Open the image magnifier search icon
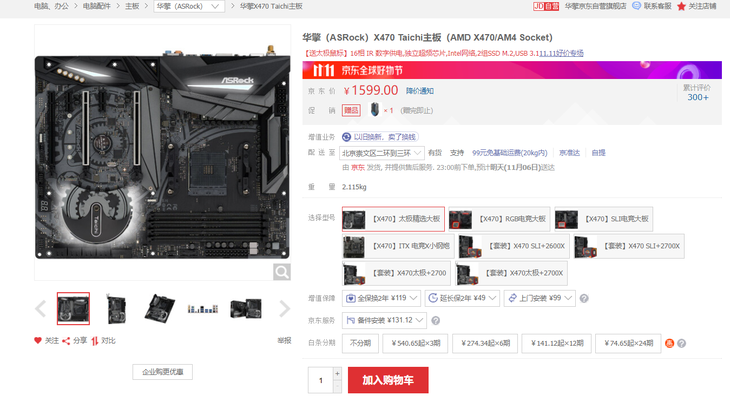The width and height of the screenshot is (730, 402). point(282,272)
